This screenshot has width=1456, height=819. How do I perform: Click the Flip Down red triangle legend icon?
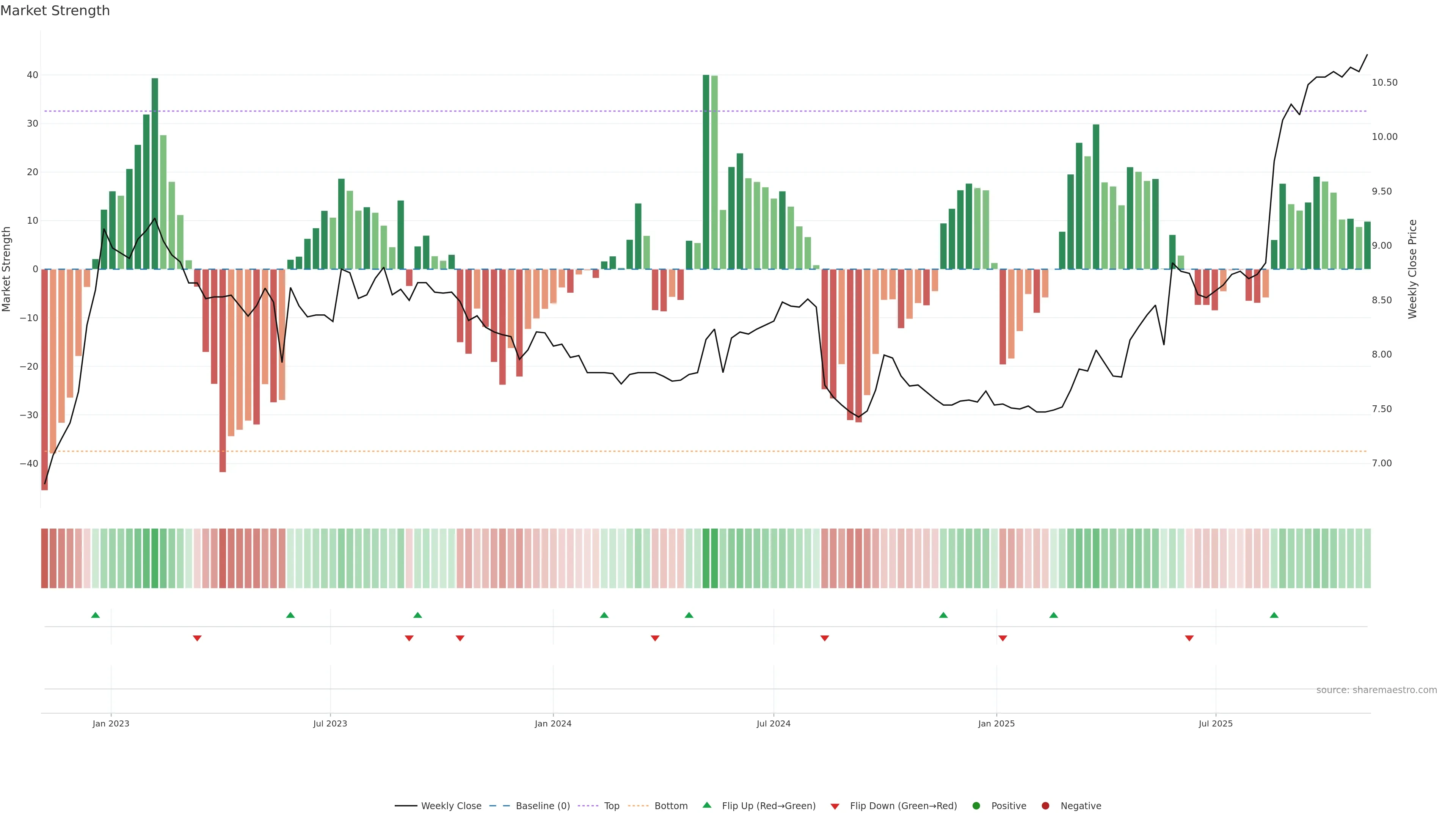tap(835, 806)
